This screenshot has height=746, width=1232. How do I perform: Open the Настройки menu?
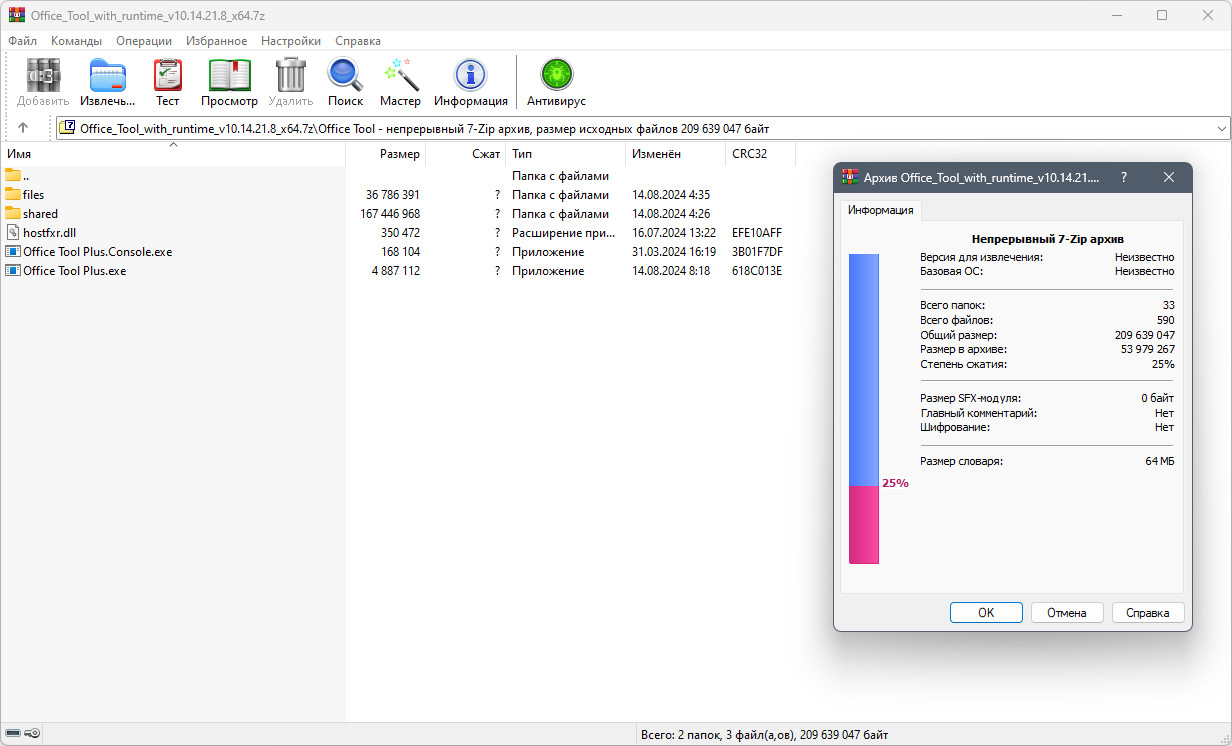[291, 41]
